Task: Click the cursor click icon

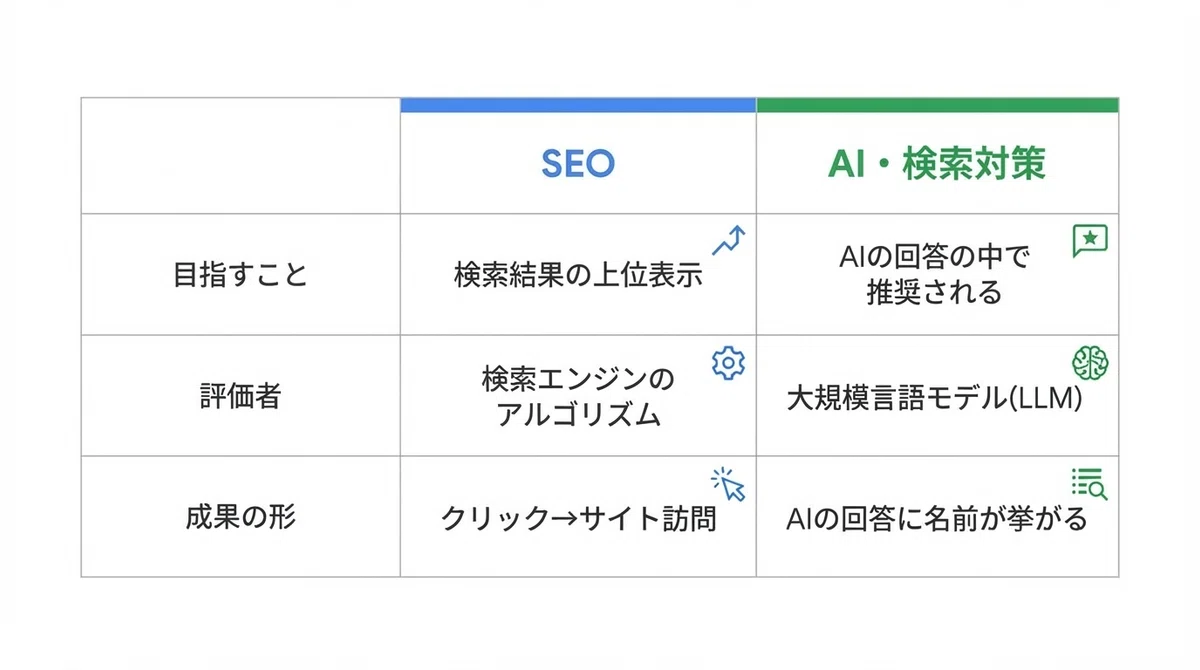Action: pos(729,484)
